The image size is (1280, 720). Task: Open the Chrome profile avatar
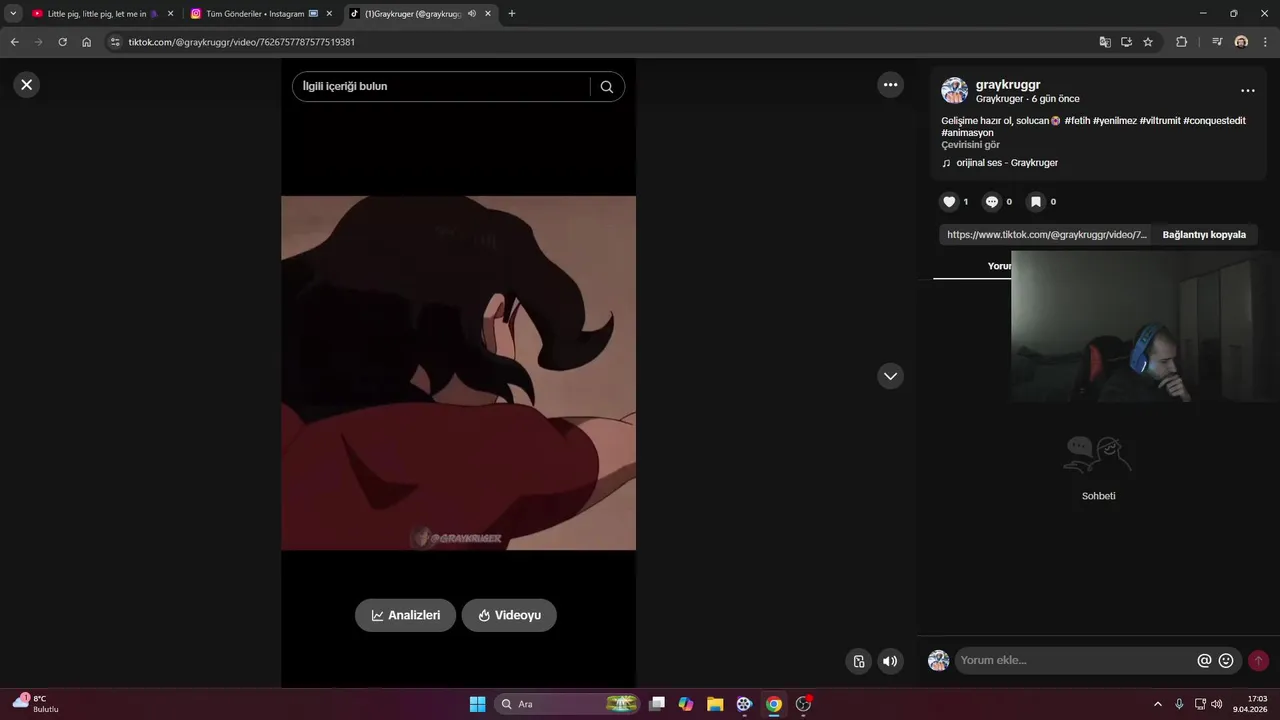[x=1241, y=42]
